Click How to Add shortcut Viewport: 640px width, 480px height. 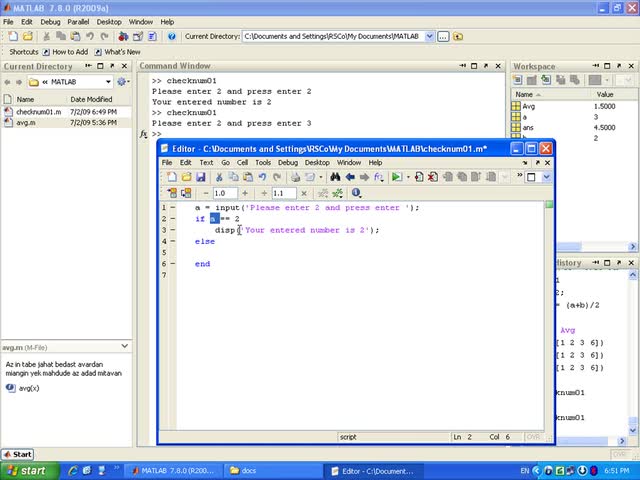click(66, 52)
